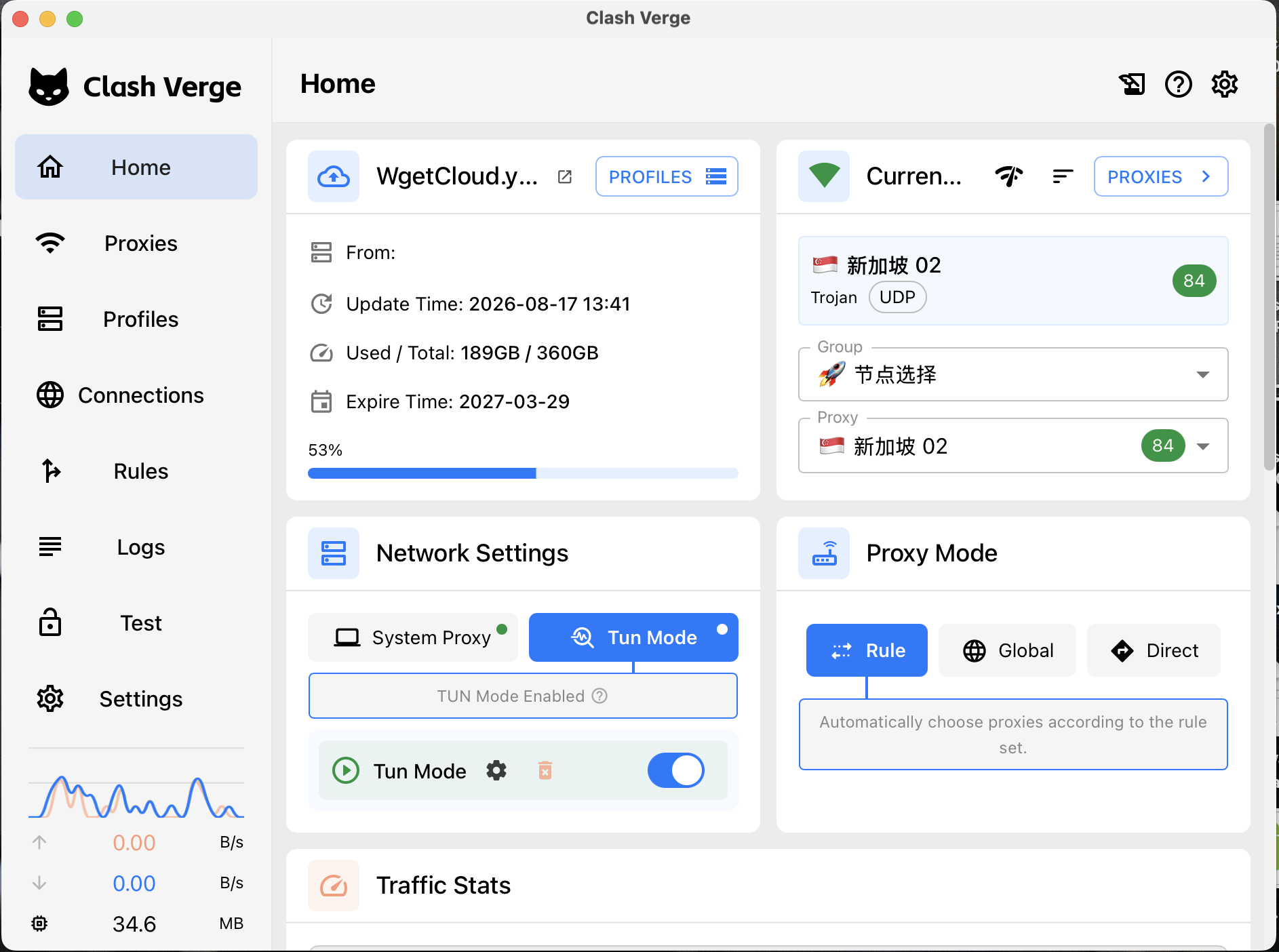
Task: Switch to Global proxy mode
Action: 1008,650
